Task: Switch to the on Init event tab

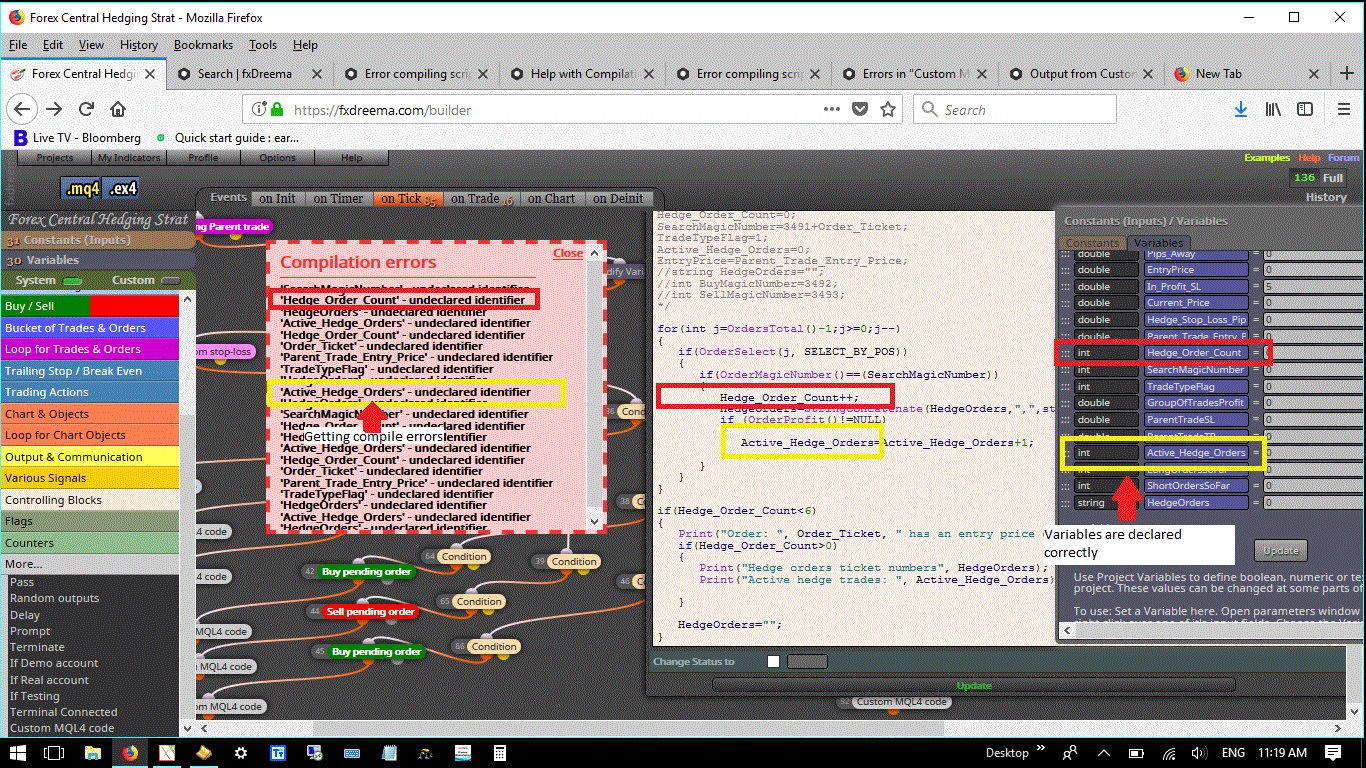Action: coord(277,198)
